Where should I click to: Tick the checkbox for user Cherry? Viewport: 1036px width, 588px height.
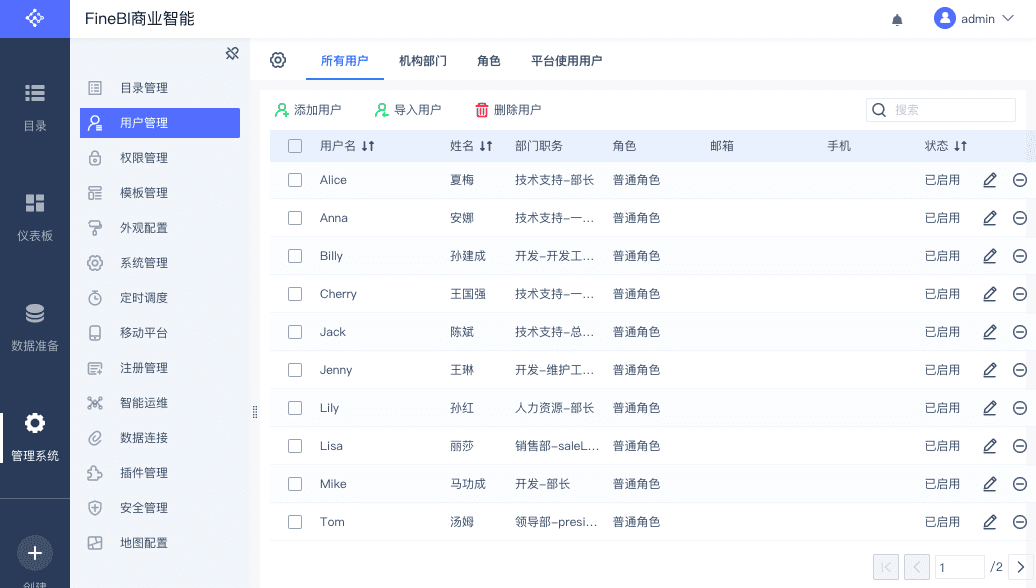(x=295, y=294)
